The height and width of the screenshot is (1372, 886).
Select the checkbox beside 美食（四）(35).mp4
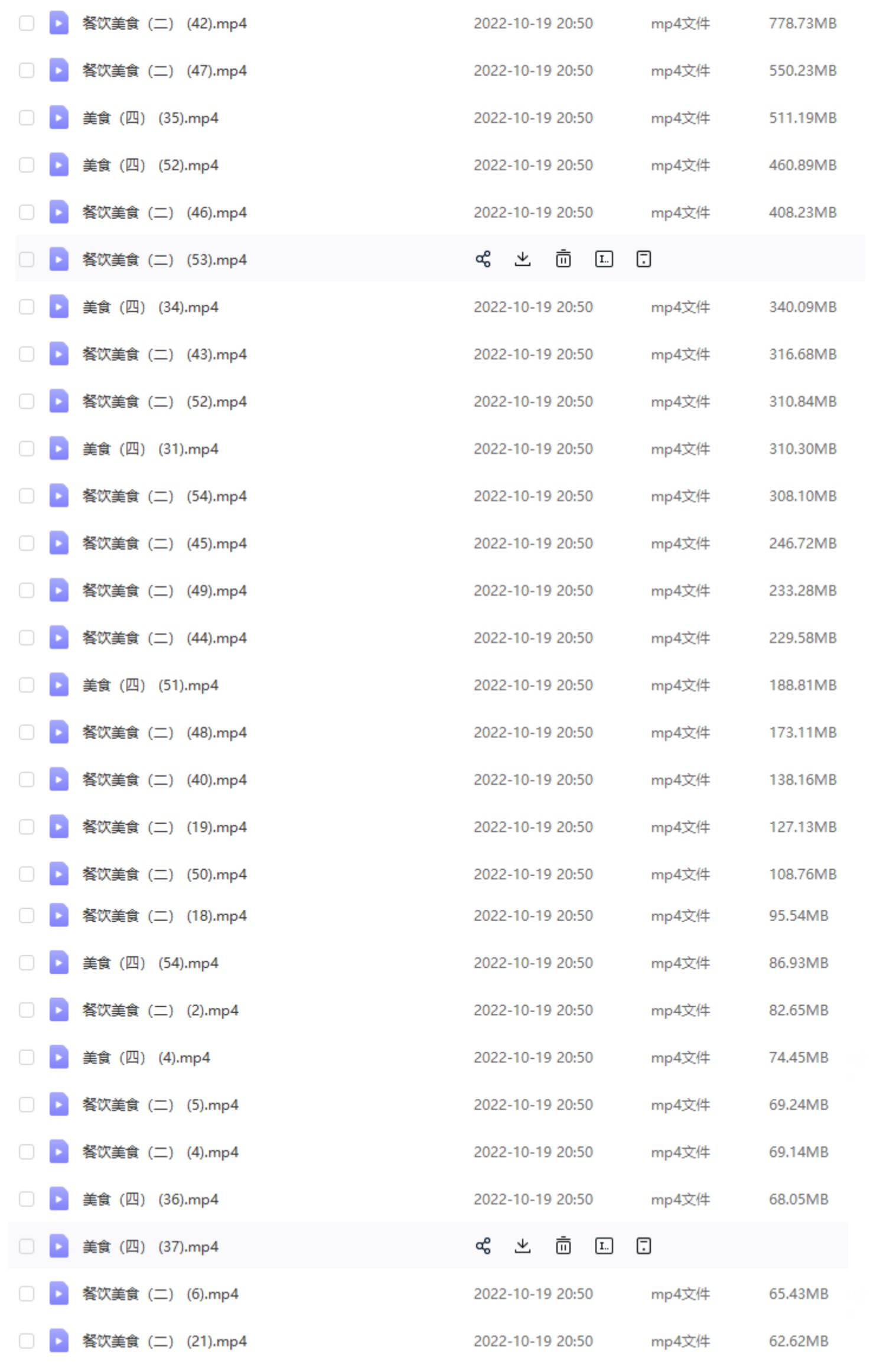(27, 118)
